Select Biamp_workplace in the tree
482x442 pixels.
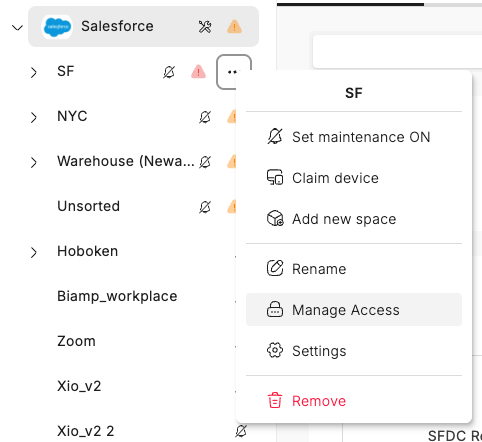(117, 296)
